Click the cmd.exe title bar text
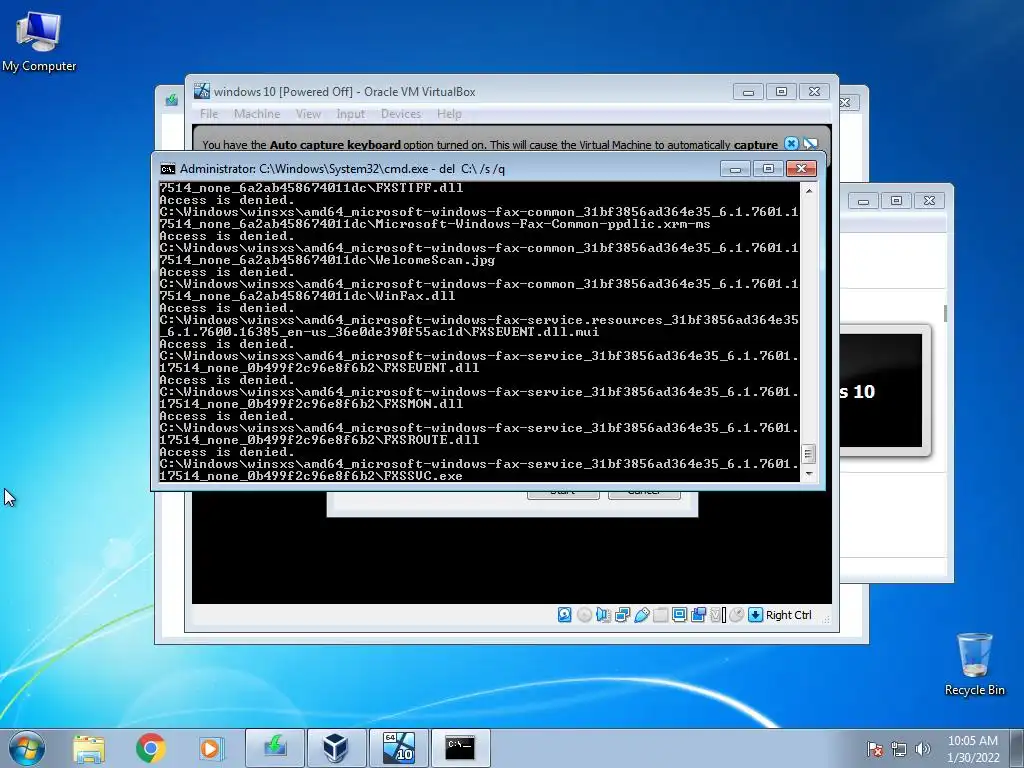 [x=342, y=169]
